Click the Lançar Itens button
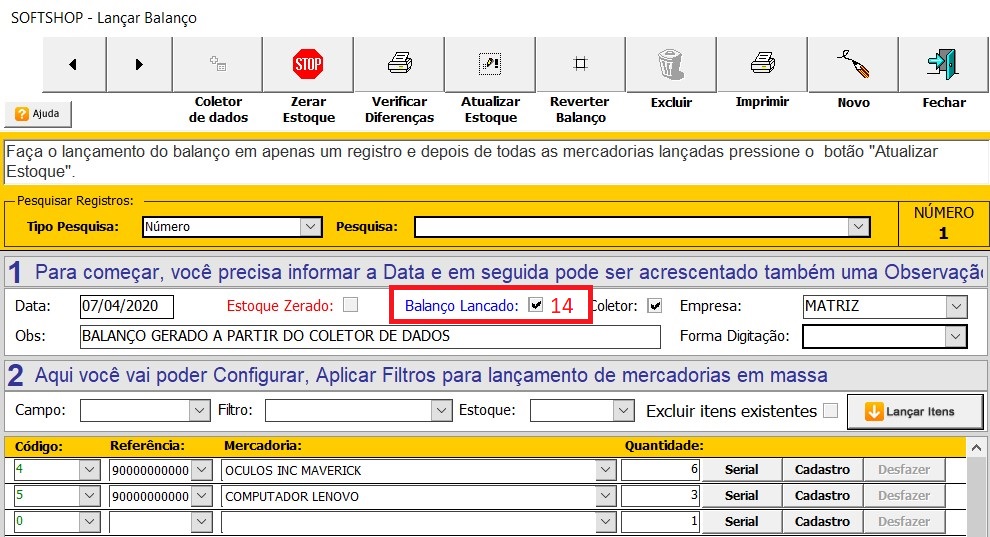The width and height of the screenshot is (990, 537). tap(915, 411)
